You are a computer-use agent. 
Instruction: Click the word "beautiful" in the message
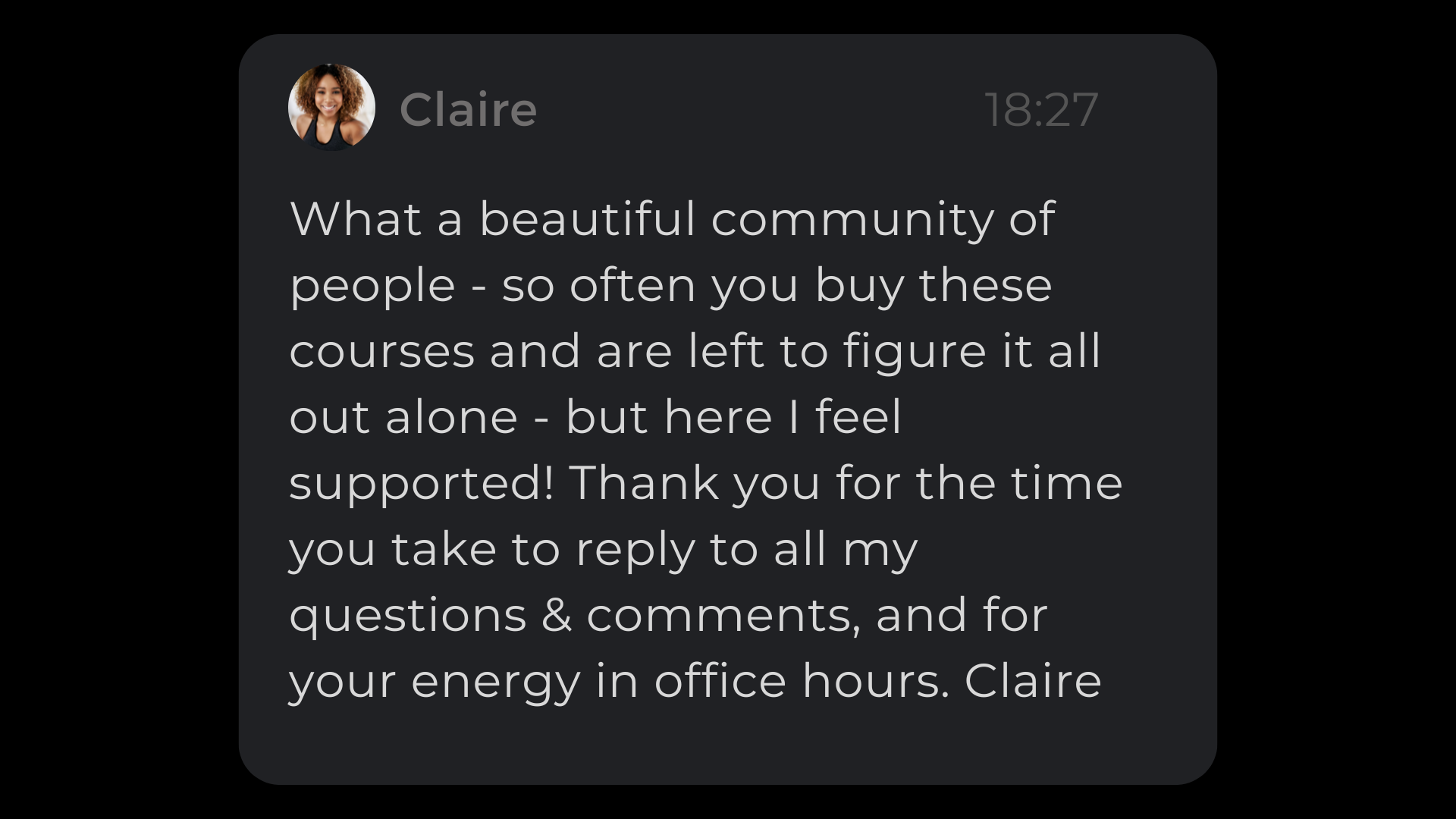[x=587, y=219]
